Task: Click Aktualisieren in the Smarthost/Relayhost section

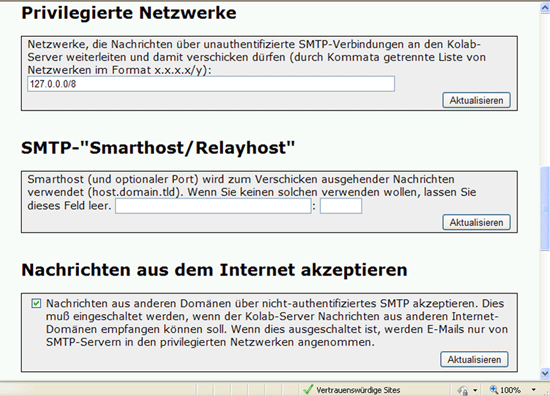Action: click(476, 222)
